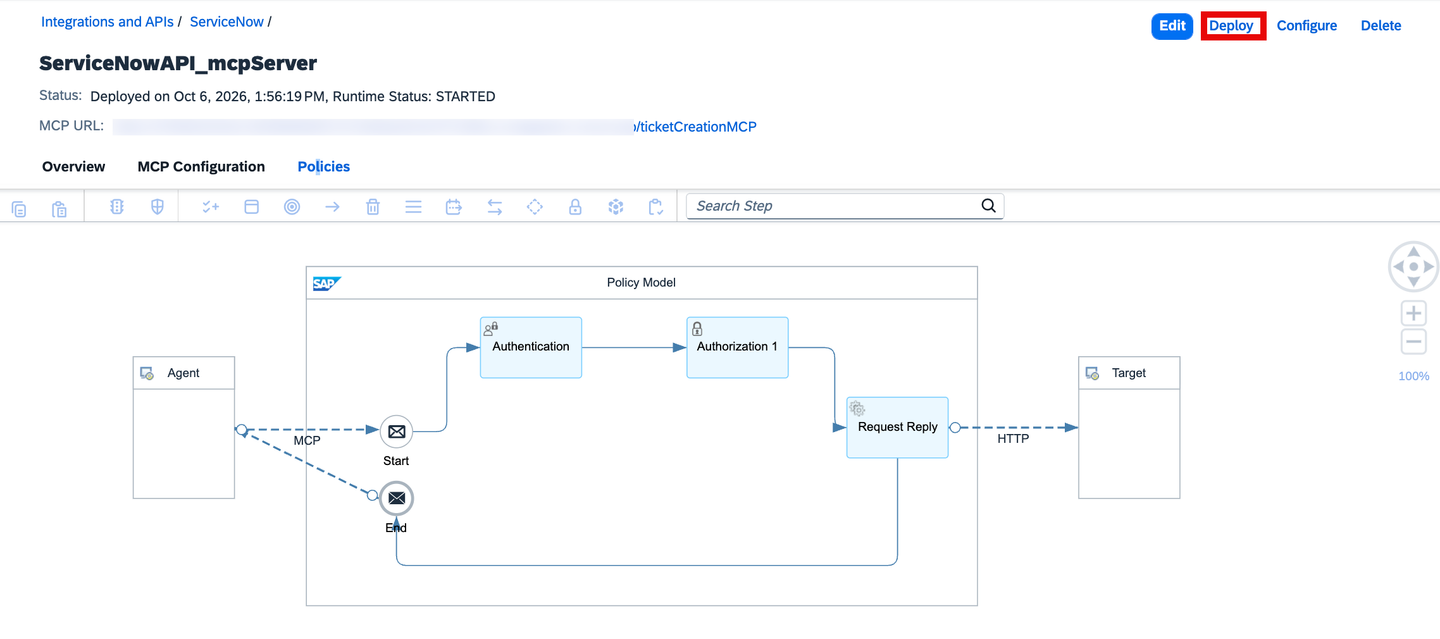Click the paste clipboard icon in the toolbar
This screenshot has width=1440, height=639.
click(59, 207)
